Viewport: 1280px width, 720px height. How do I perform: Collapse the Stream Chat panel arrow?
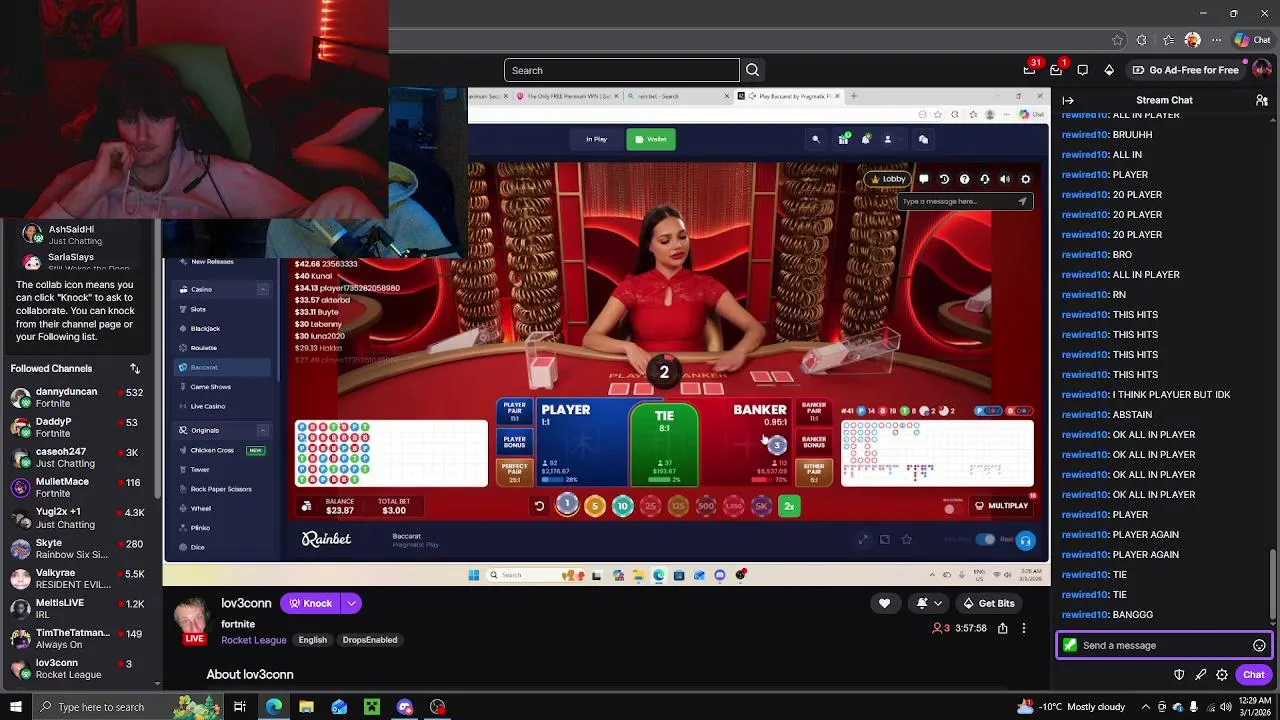coord(1068,100)
